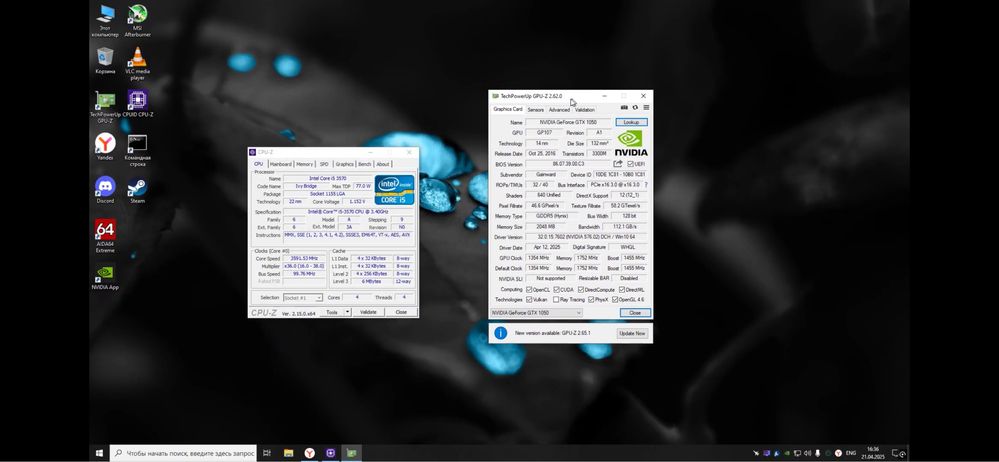Click the Close button in GPU-Z

pos(635,313)
